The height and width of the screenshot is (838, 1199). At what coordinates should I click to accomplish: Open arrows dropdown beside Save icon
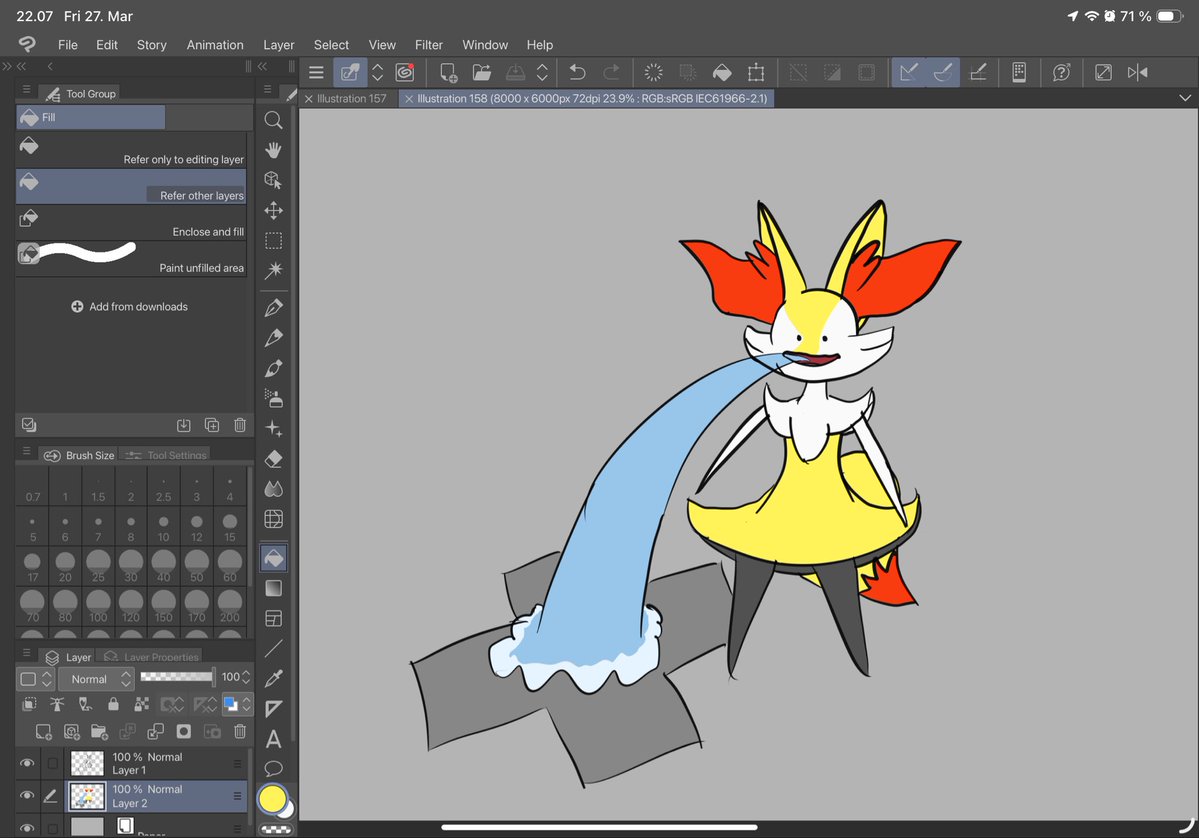click(542, 73)
